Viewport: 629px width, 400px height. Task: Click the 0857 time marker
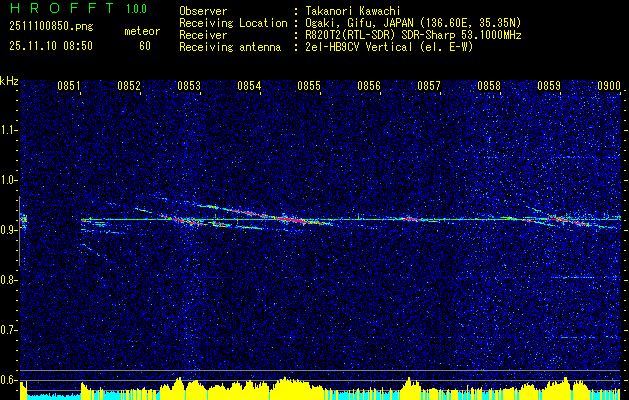pyautogui.click(x=429, y=86)
